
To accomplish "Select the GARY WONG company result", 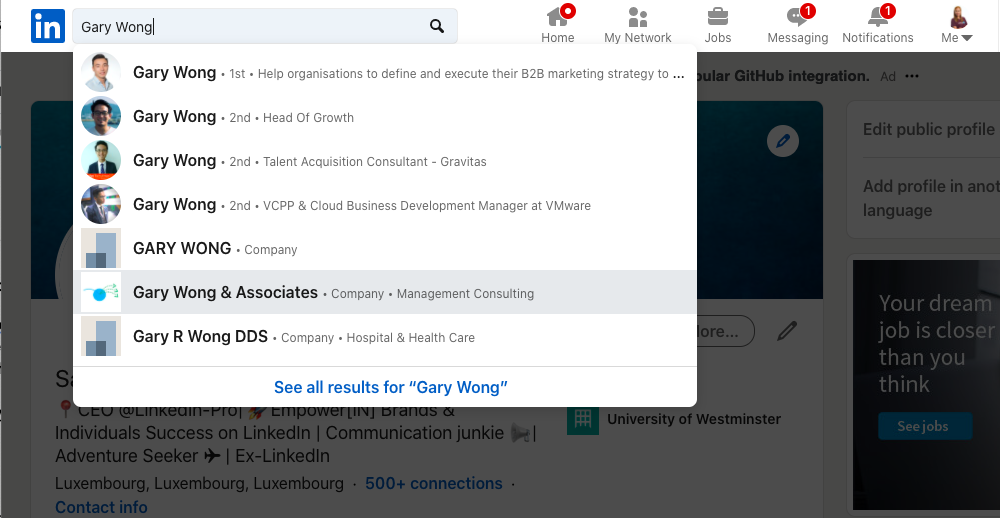I will 385,249.
